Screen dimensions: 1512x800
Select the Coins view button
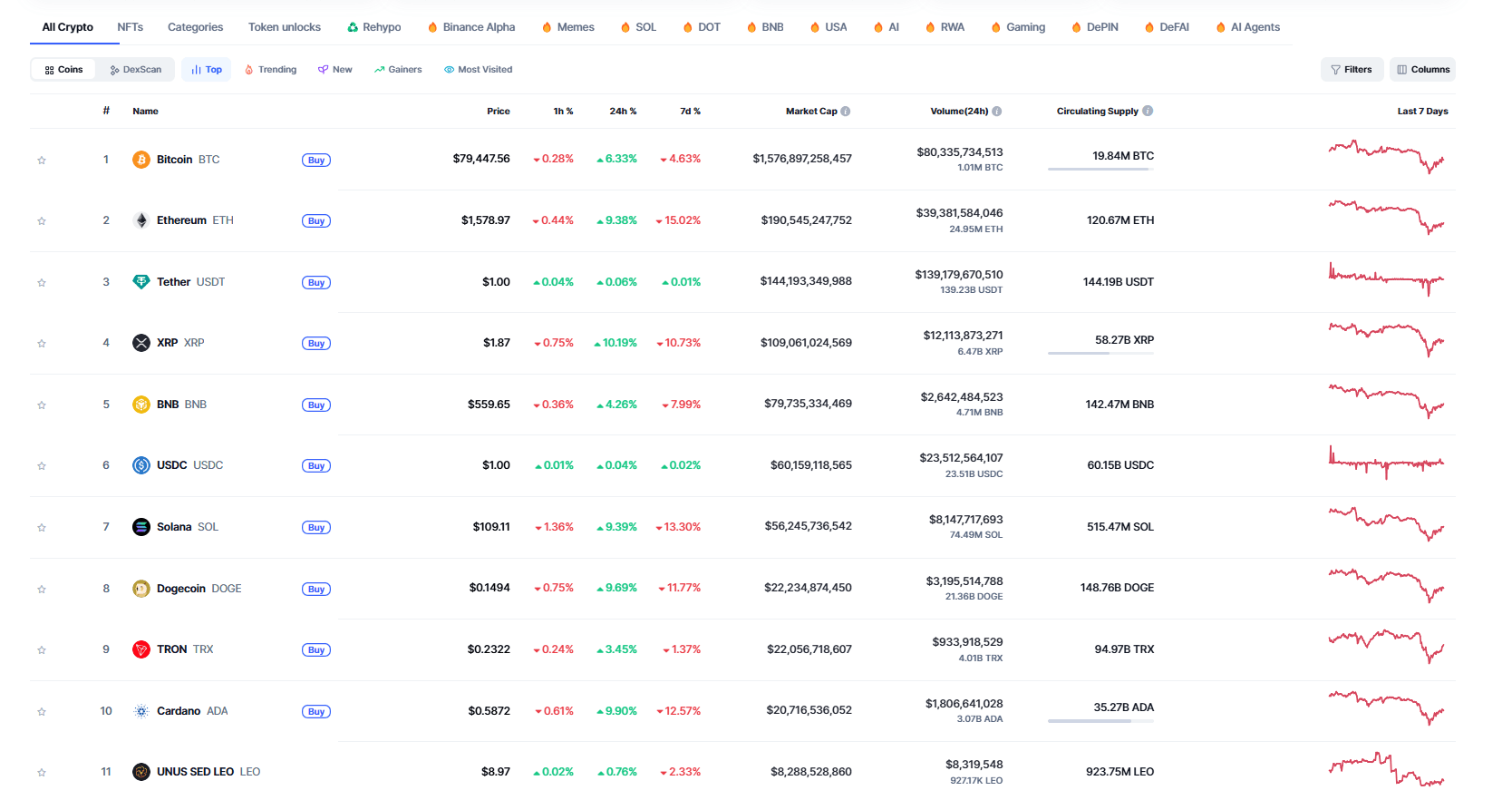pyautogui.click(x=63, y=70)
